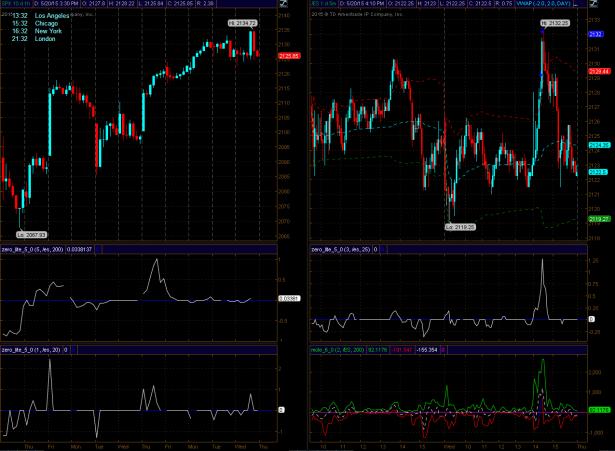Screen dimensions: 615x451
Task: Select the Lo: 2067.93 price bubble
Action: click(x=31, y=233)
